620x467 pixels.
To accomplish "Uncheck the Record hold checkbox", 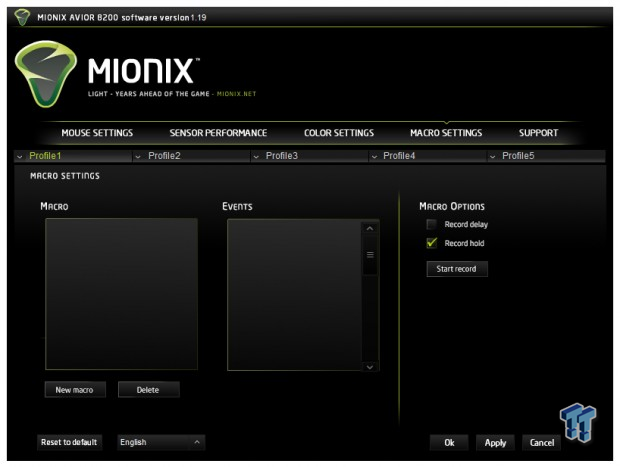I will pyautogui.click(x=431, y=243).
